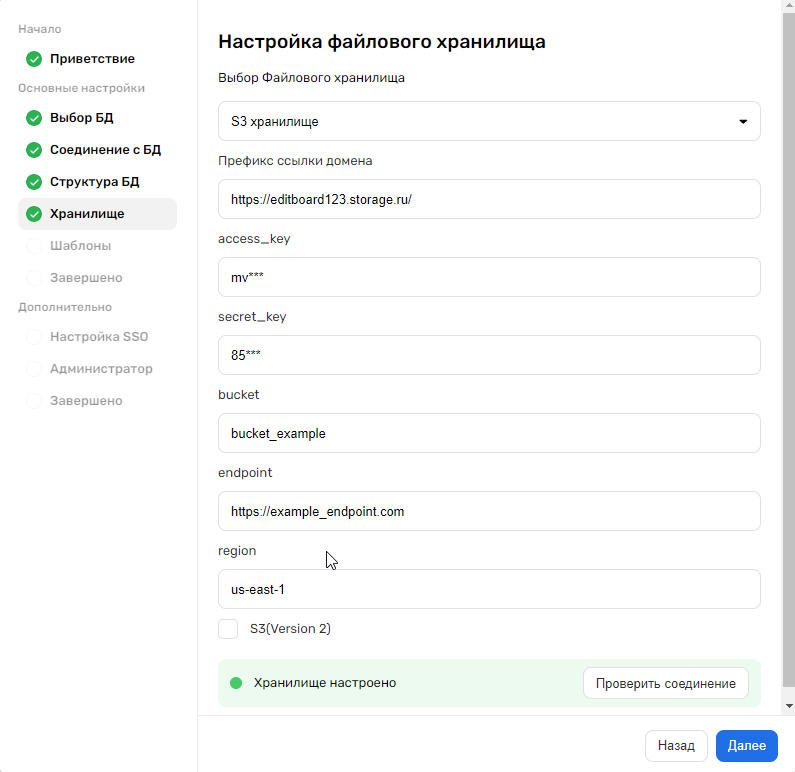Screen dimensions: 795x772
Task: Click the green status dot for Хранилище настроено
Action: pos(236,683)
